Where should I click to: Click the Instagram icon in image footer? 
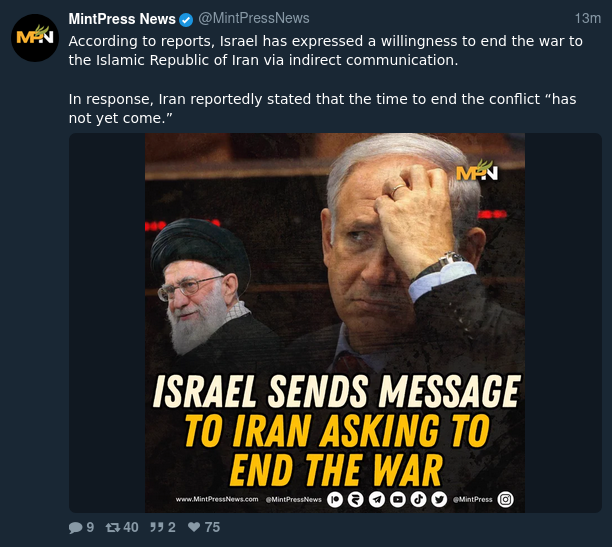(505, 499)
